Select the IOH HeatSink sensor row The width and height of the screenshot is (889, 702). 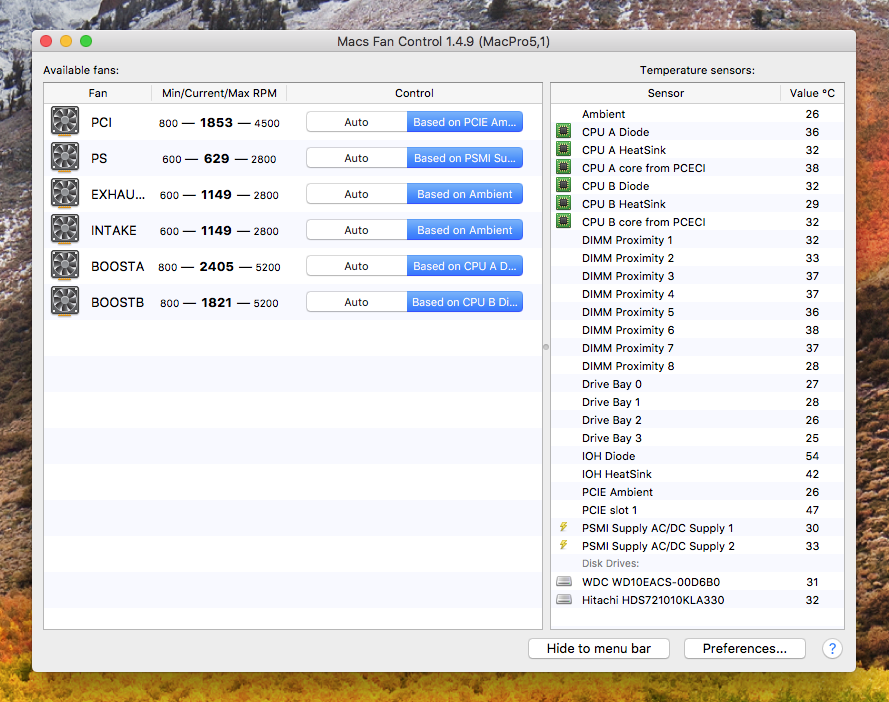[x=697, y=474]
